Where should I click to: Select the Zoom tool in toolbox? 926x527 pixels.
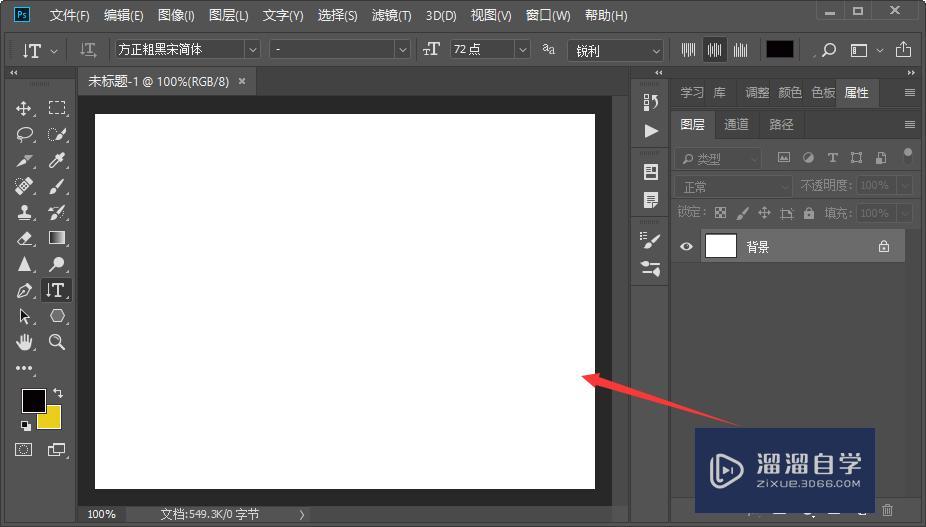[x=57, y=342]
